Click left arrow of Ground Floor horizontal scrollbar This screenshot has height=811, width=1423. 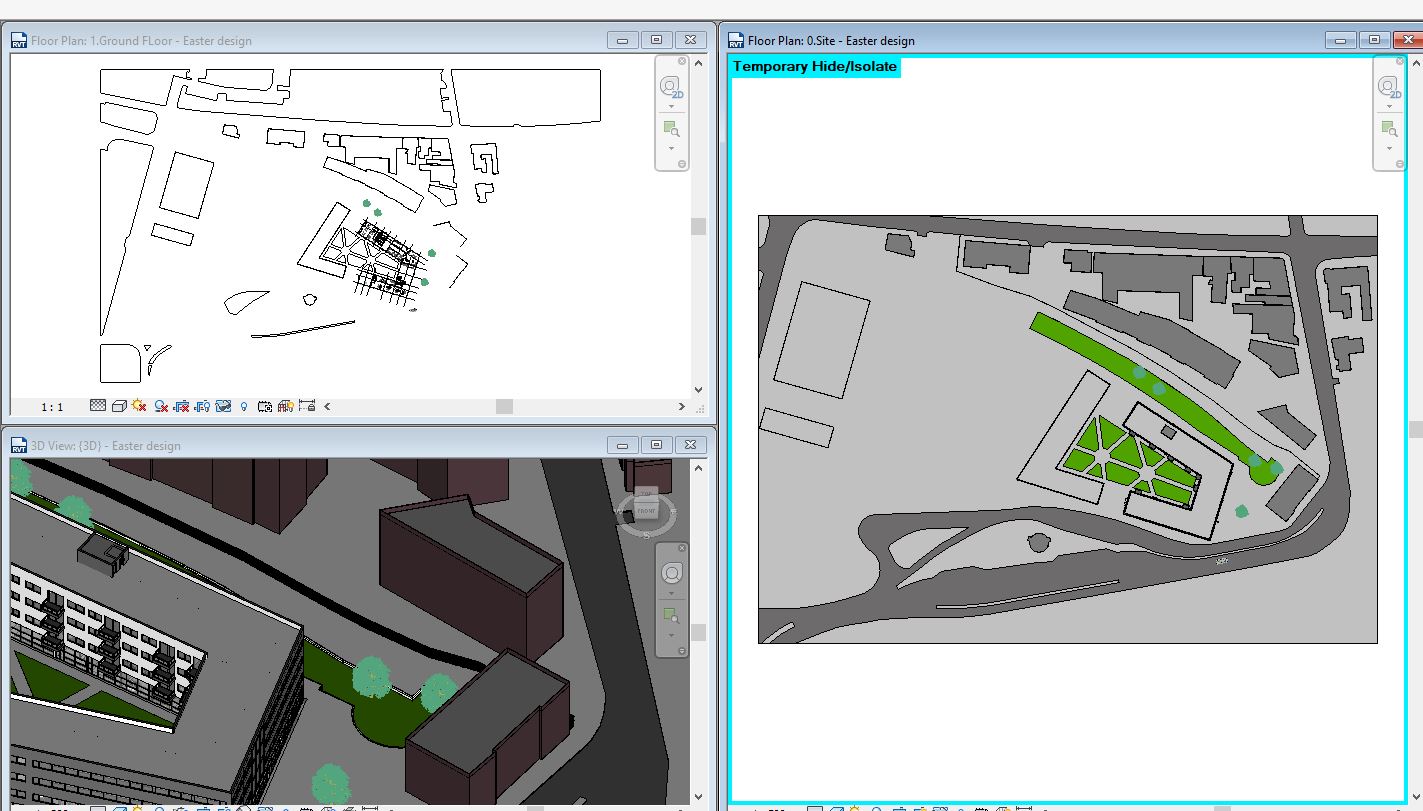point(327,407)
